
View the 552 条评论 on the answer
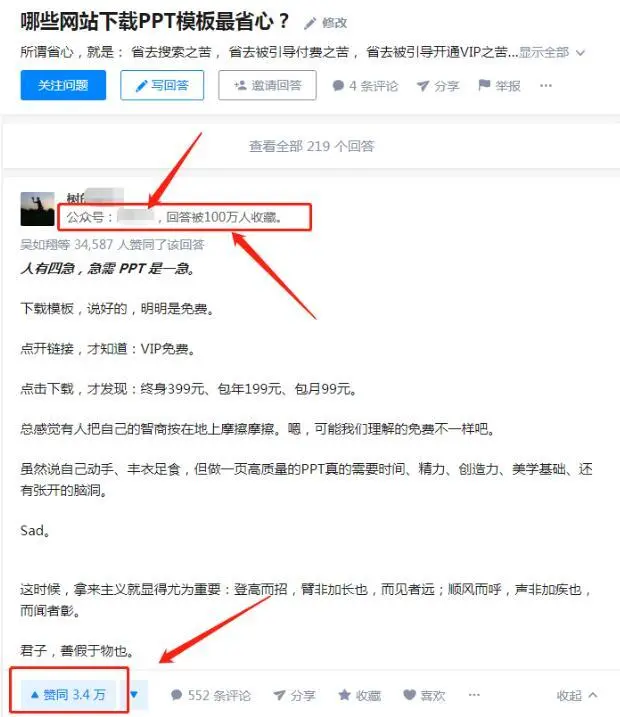point(211,695)
